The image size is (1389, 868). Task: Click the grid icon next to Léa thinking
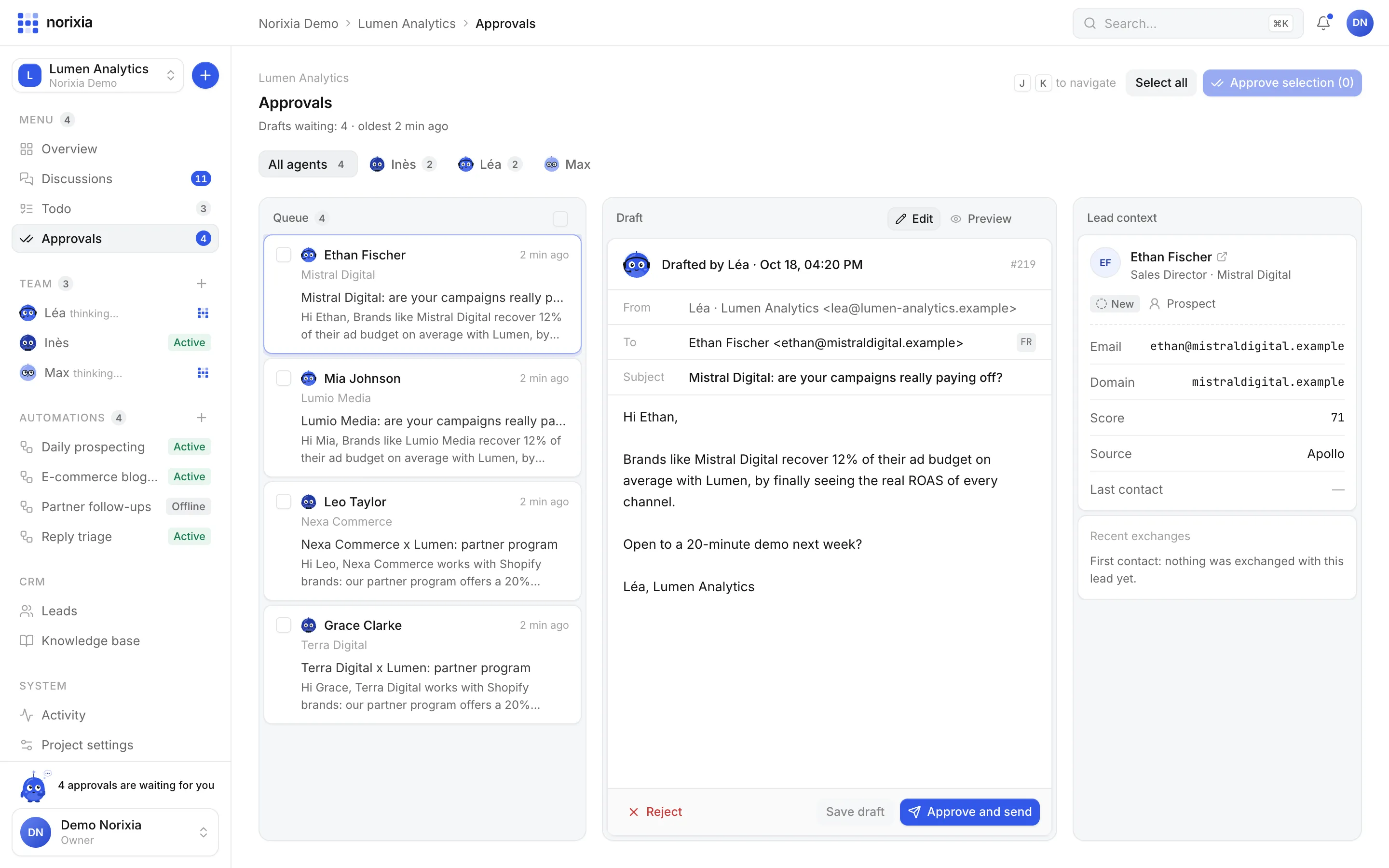(203, 313)
